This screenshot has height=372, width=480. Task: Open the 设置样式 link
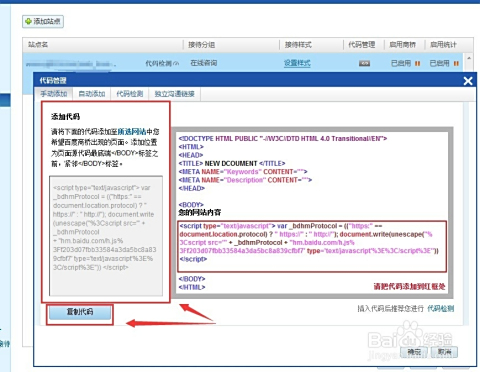(297, 63)
